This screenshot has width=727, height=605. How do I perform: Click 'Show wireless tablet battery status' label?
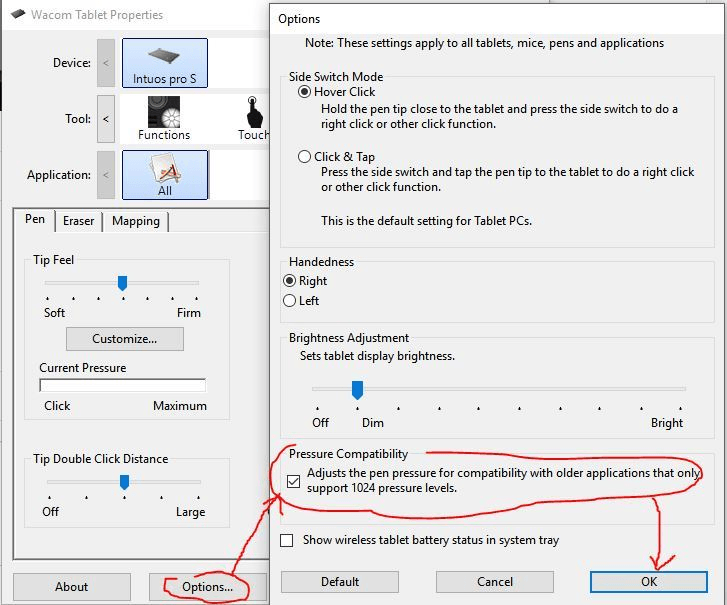(x=431, y=540)
